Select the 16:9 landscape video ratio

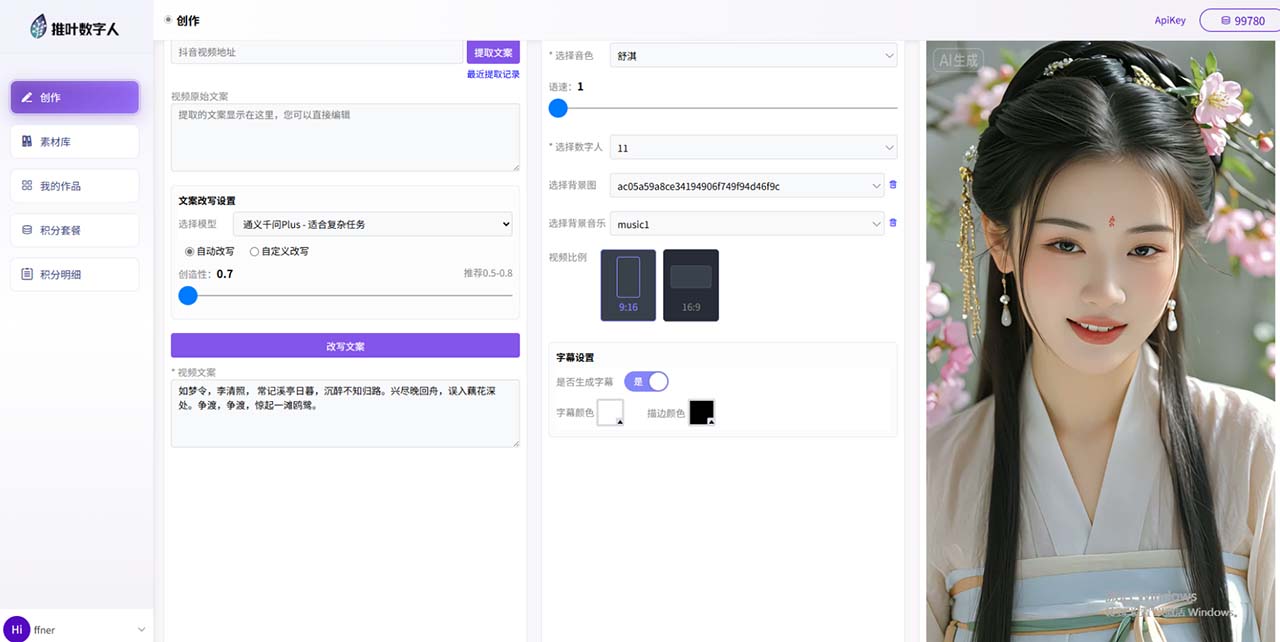(691, 285)
